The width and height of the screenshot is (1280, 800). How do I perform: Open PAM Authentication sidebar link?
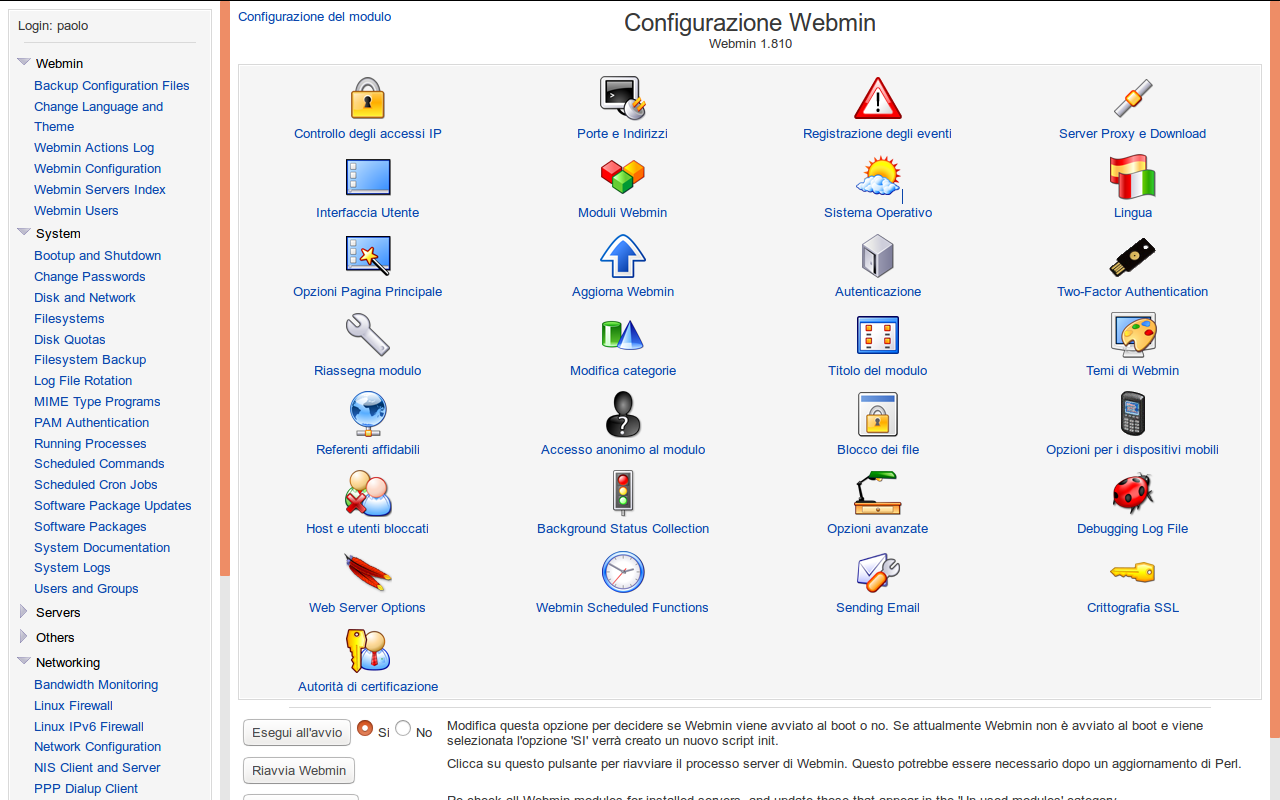(x=92, y=423)
